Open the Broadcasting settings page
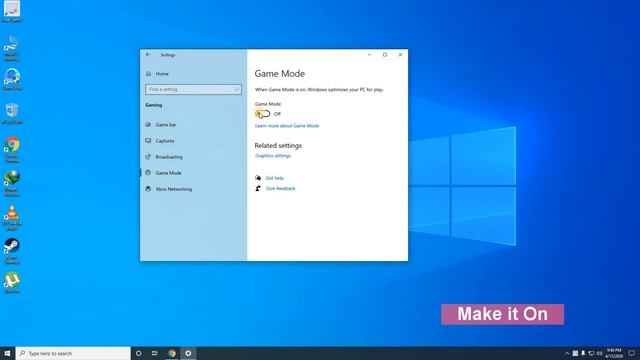 point(169,157)
